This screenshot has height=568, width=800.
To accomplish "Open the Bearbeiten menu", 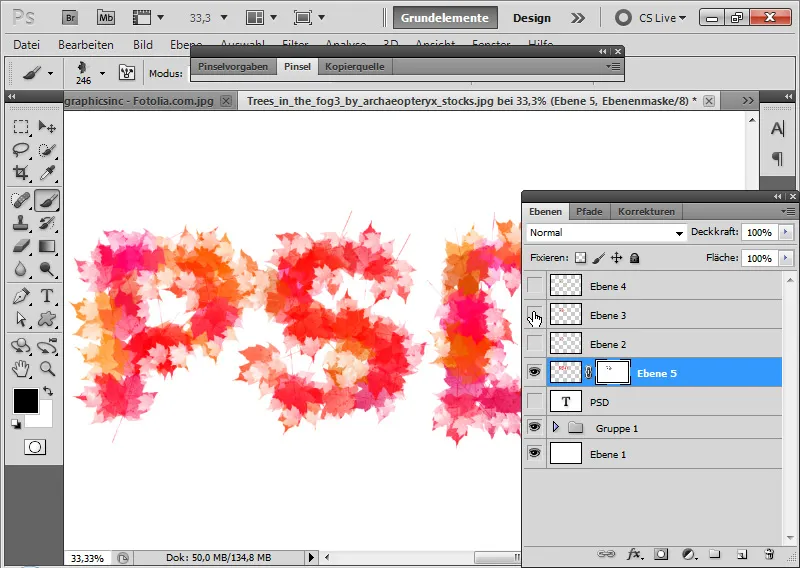I will pyautogui.click(x=86, y=45).
